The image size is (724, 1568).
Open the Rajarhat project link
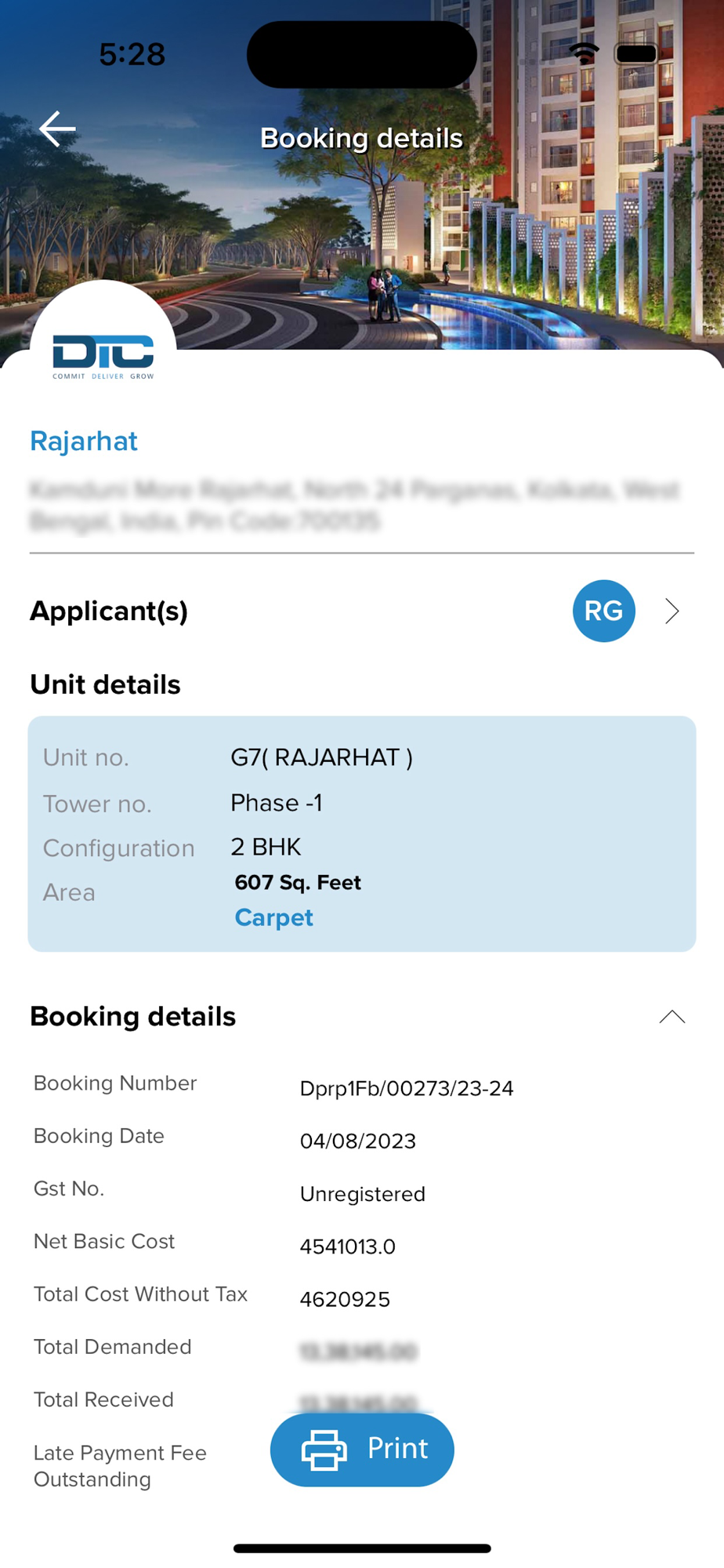[x=84, y=441]
